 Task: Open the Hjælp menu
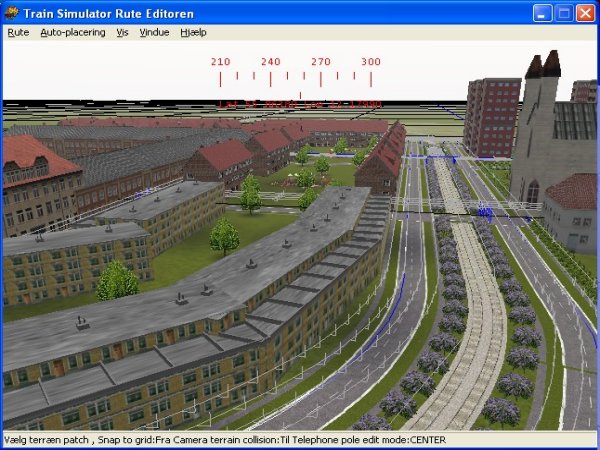pos(192,32)
